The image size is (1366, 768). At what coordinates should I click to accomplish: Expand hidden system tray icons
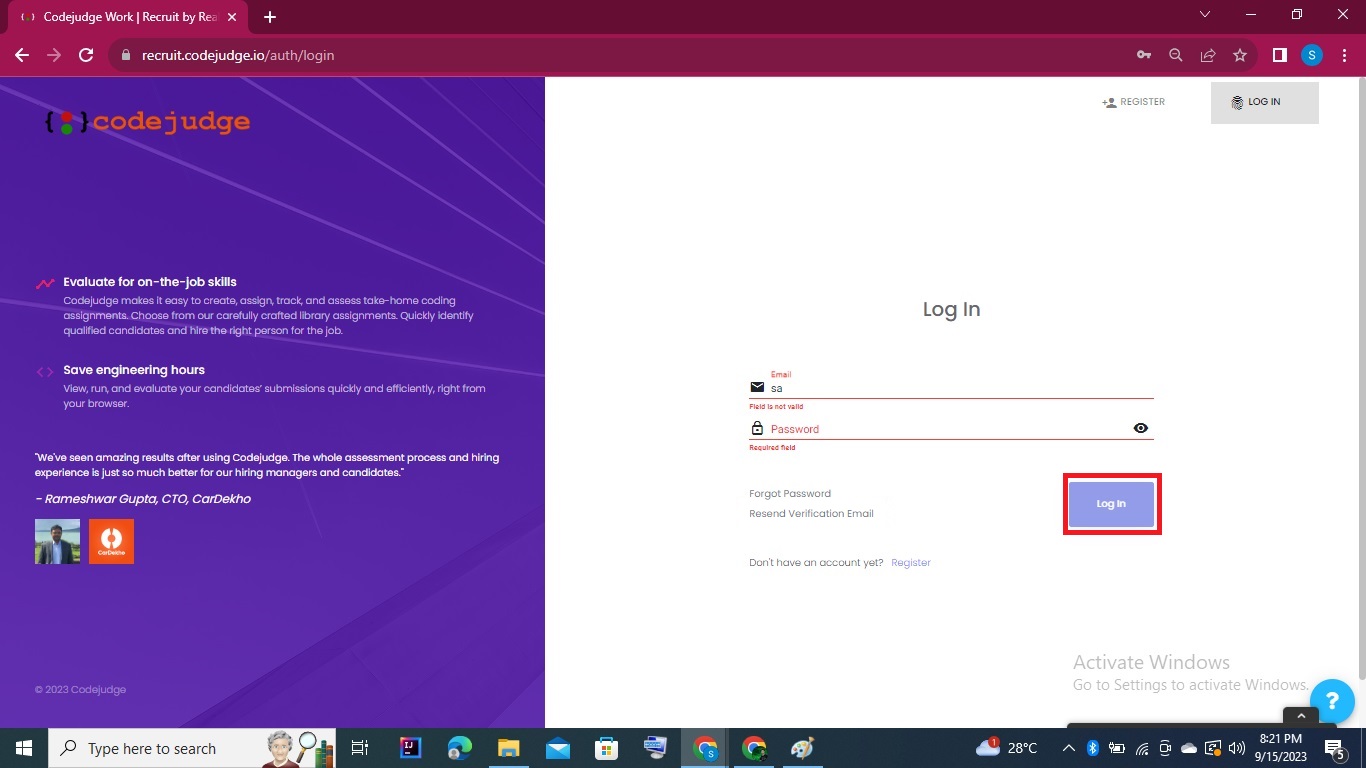[x=1068, y=748]
